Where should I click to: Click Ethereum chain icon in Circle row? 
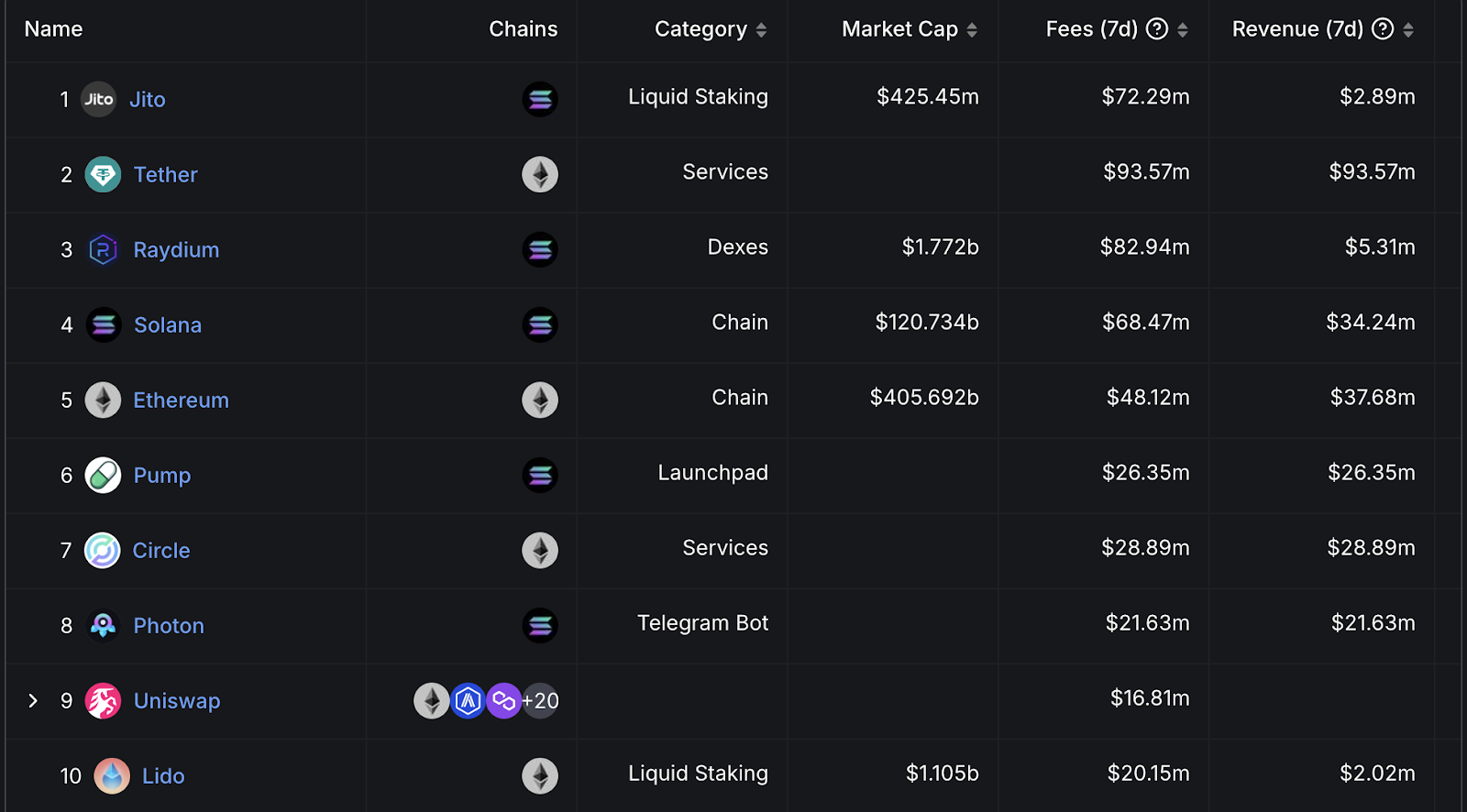540,550
